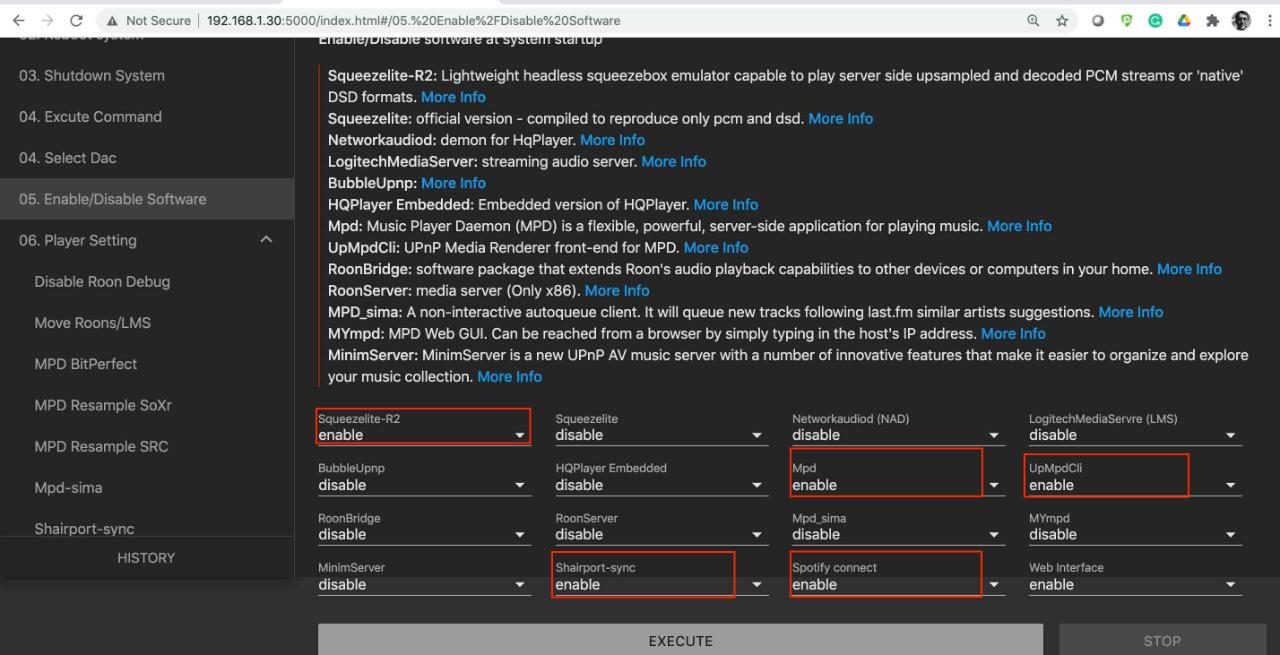Go to Excute Command in the sidebar
Viewport: 1280px width, 655px height.
point(147,116)
